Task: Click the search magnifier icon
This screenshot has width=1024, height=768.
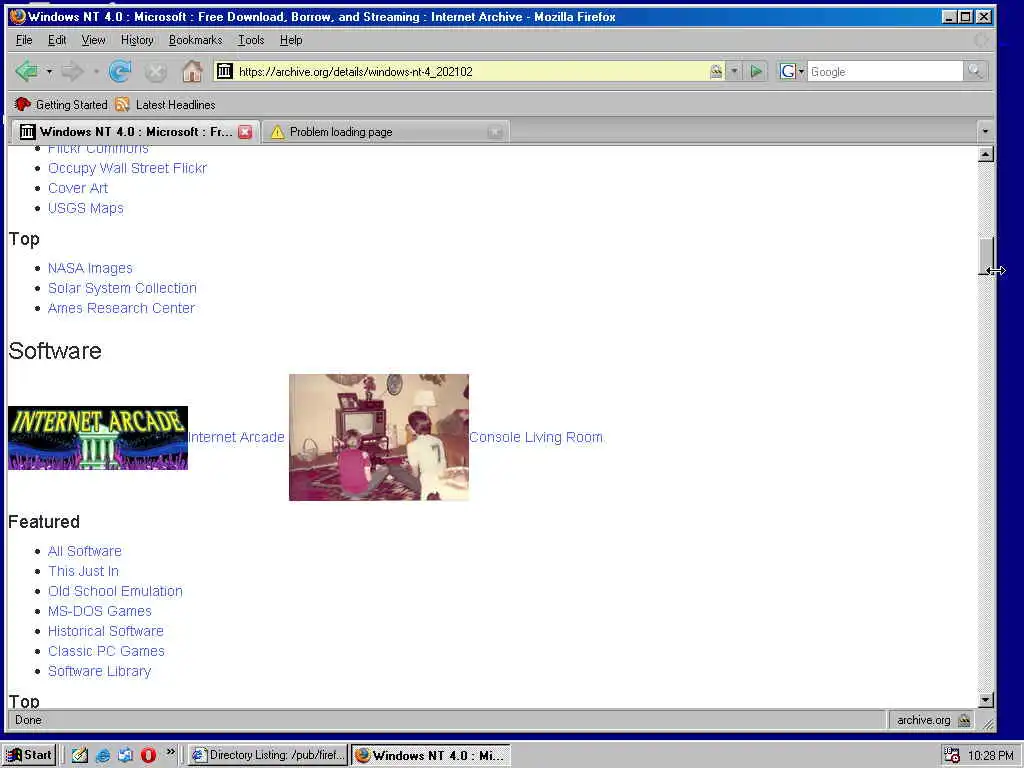Action: 975,71
